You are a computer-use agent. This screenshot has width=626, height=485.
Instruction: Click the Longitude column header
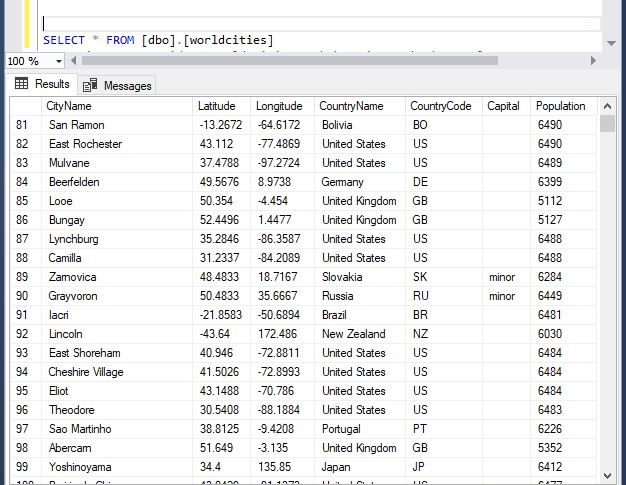coord(278,106)
